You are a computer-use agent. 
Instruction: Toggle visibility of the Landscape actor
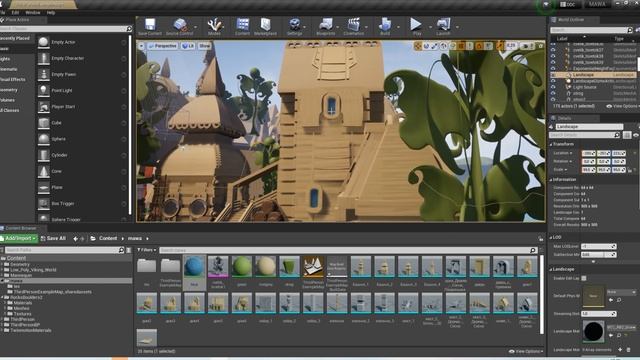pos(553,75)
